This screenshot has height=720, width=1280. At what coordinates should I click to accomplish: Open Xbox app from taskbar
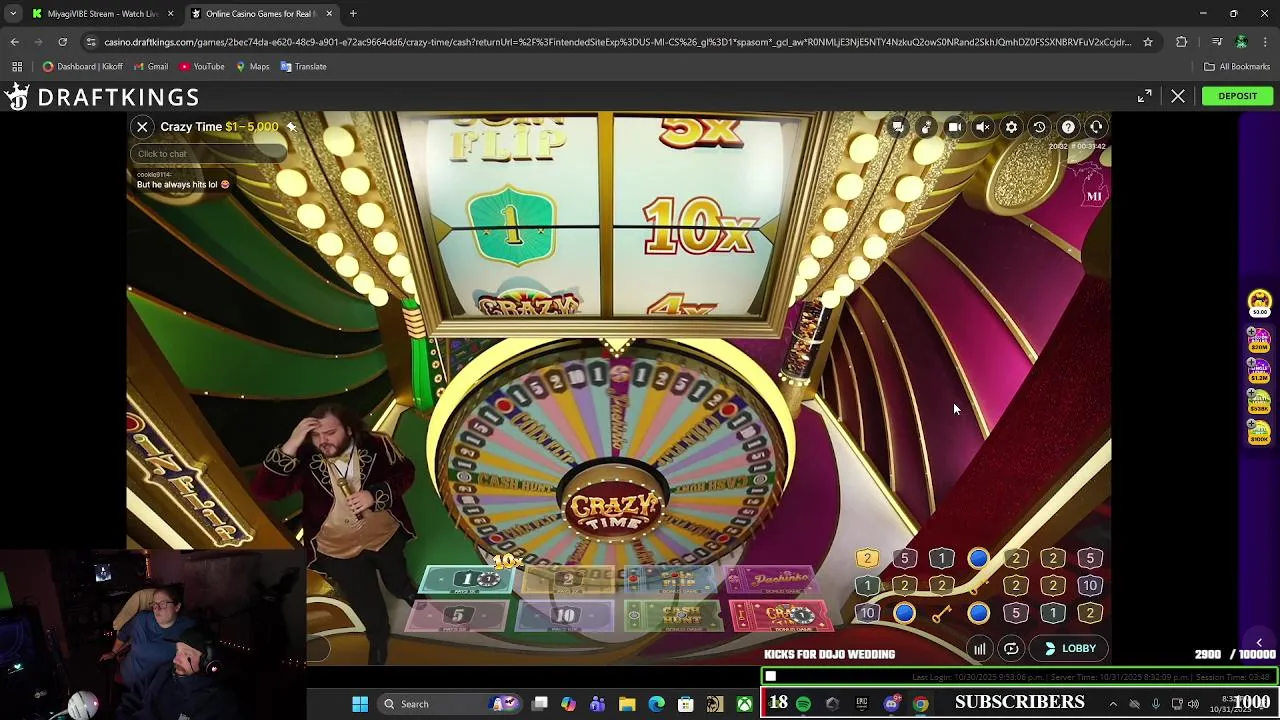pyautogui.click(x=744, y=704)
